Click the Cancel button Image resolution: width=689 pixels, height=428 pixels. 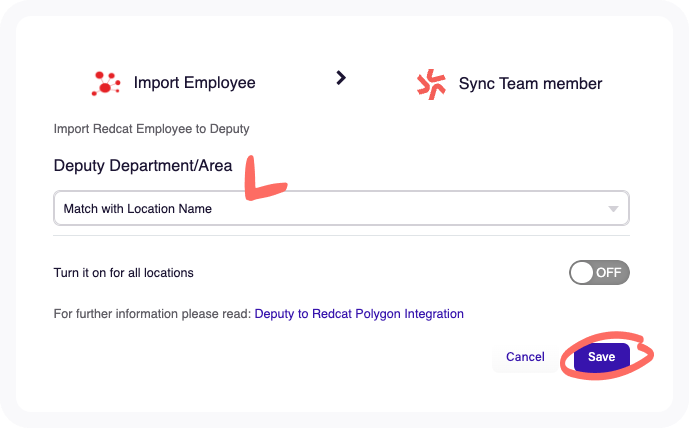pyautogui.click(x=525, y=356)
